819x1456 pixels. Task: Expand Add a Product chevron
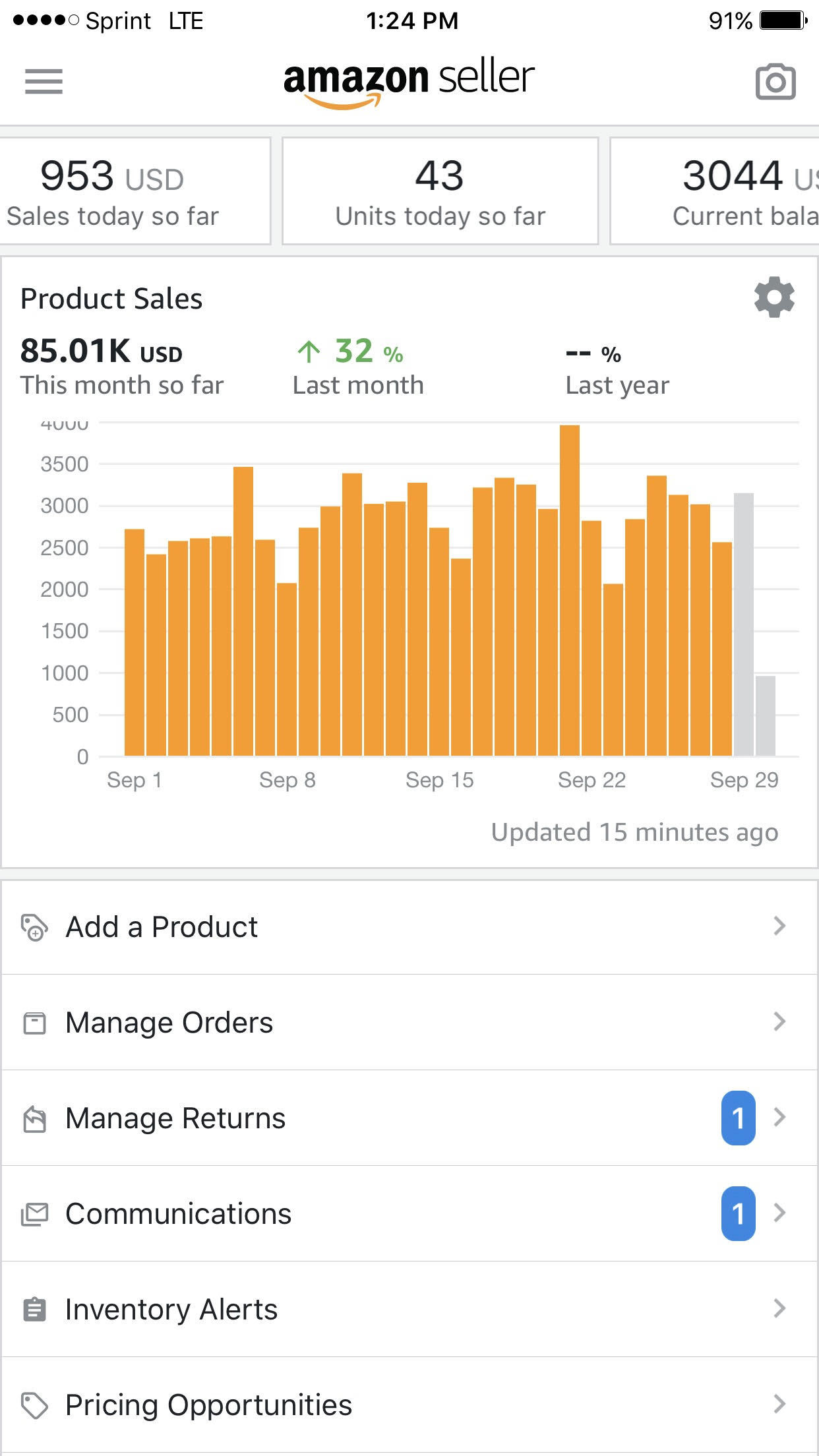coord(779,926)
